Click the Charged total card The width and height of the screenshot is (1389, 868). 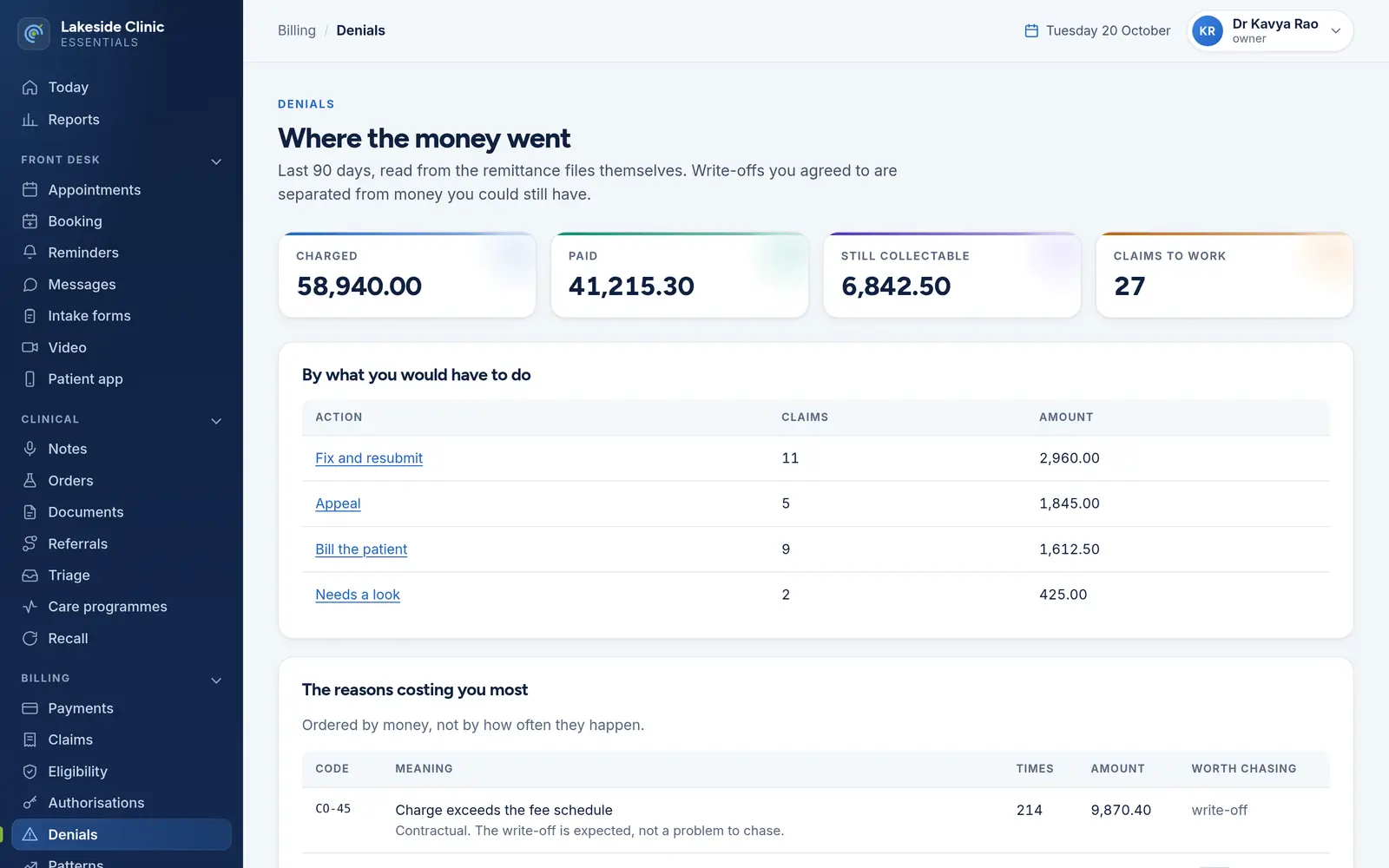pyautogui.click(x=407, y=275)
